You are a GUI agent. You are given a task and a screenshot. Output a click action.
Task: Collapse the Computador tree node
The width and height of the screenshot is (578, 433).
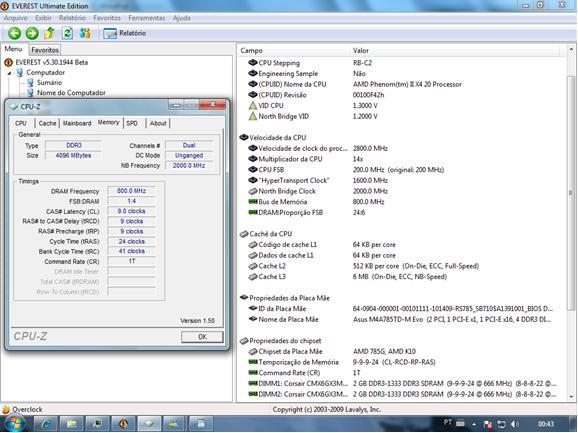(9, 73)
